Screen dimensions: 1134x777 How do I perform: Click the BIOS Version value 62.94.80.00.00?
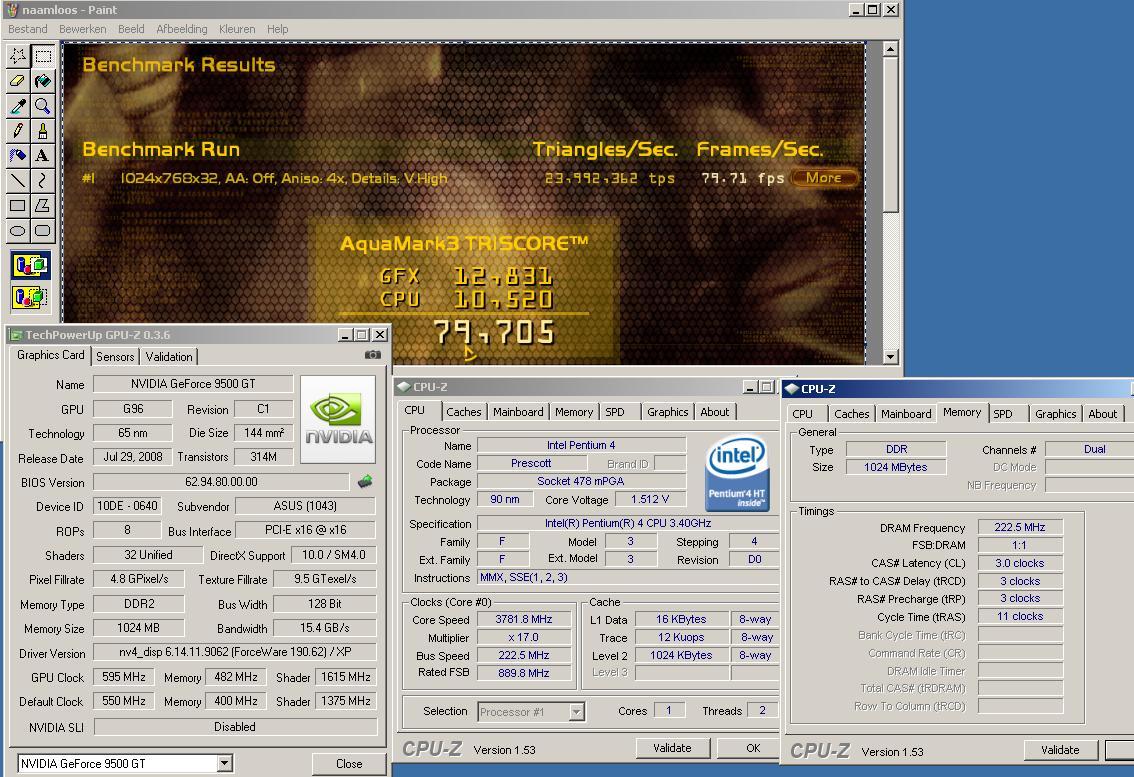(x=221, y=482)
